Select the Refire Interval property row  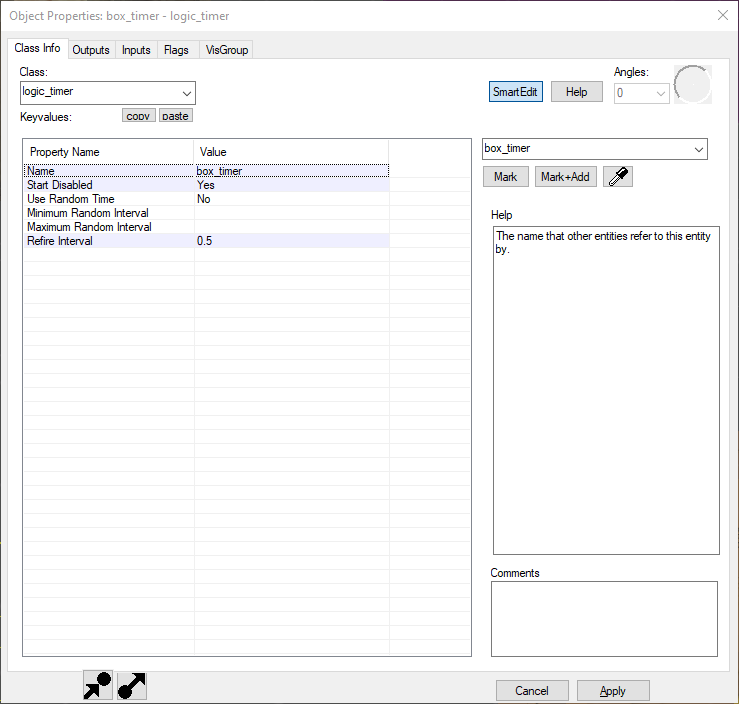(x=206, y=241)
